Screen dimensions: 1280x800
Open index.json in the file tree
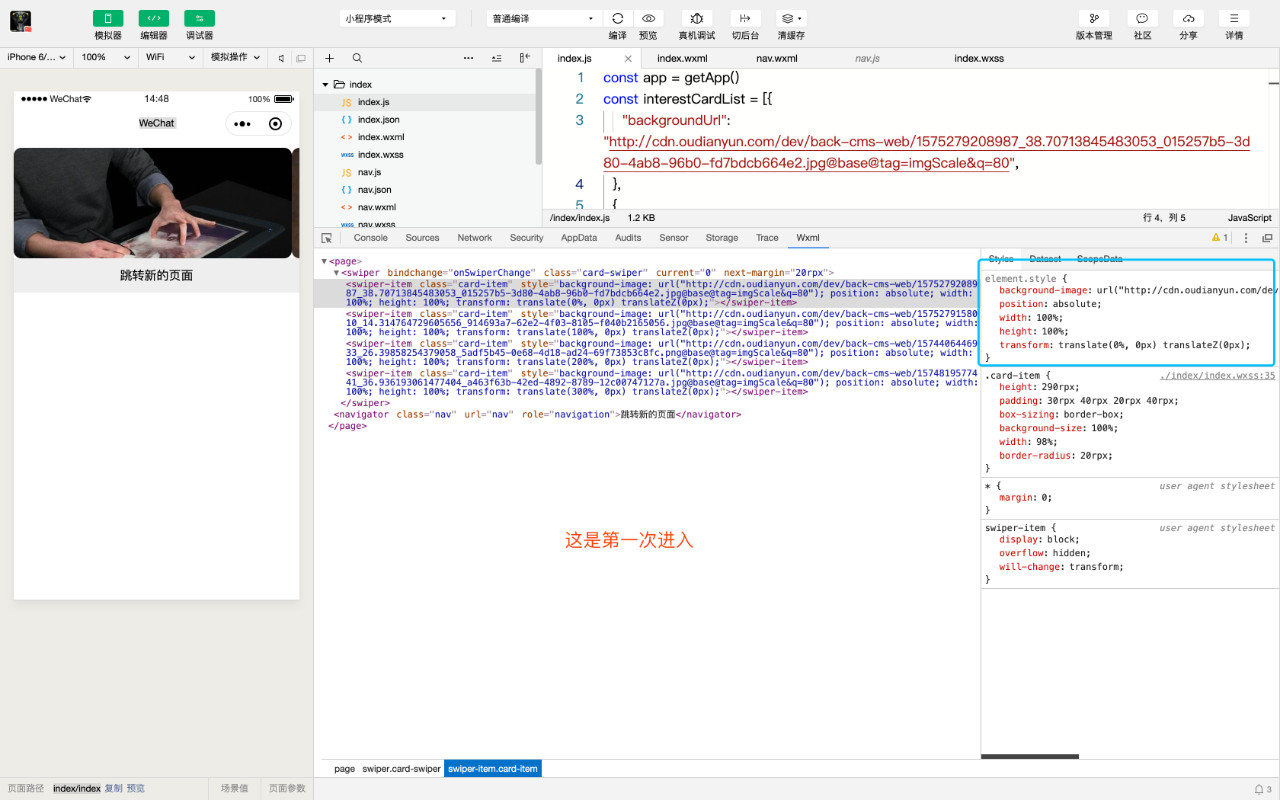click(x=379, y=120)
